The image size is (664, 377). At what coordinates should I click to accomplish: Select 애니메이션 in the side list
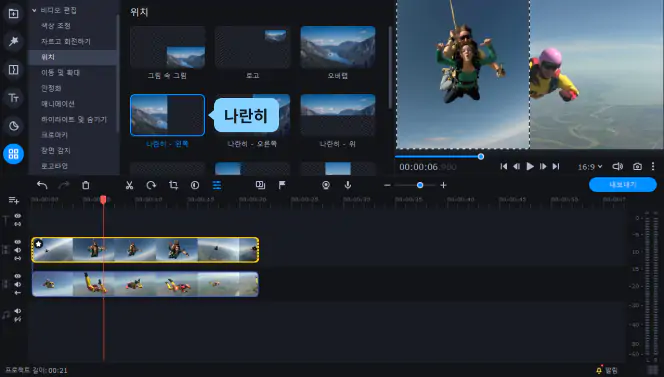tap(58, 104)
